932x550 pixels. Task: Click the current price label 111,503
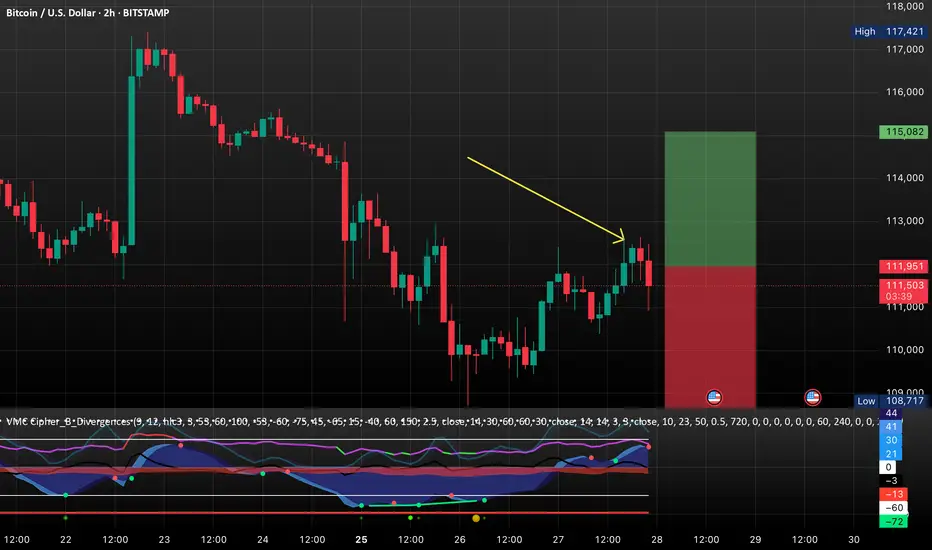[903, 291]
